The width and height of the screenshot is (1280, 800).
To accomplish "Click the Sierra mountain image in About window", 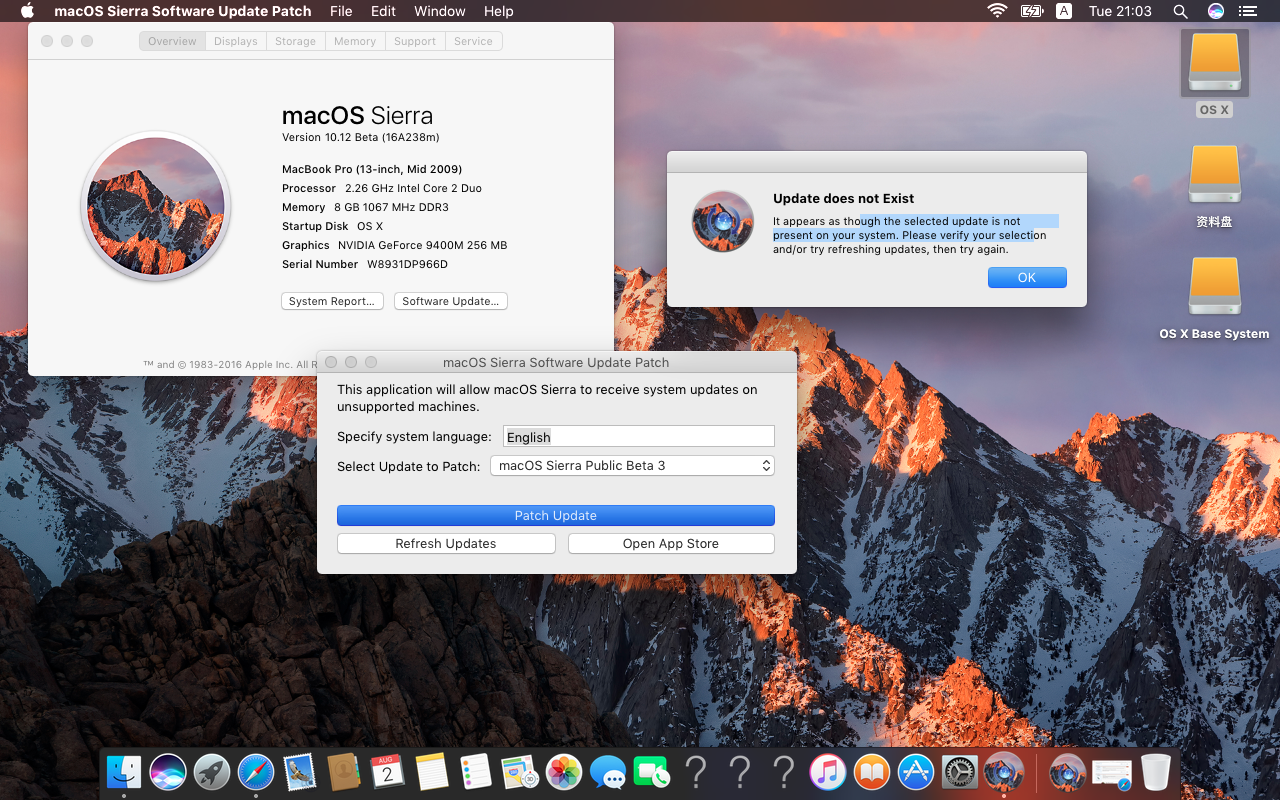I will pos(156,207).
